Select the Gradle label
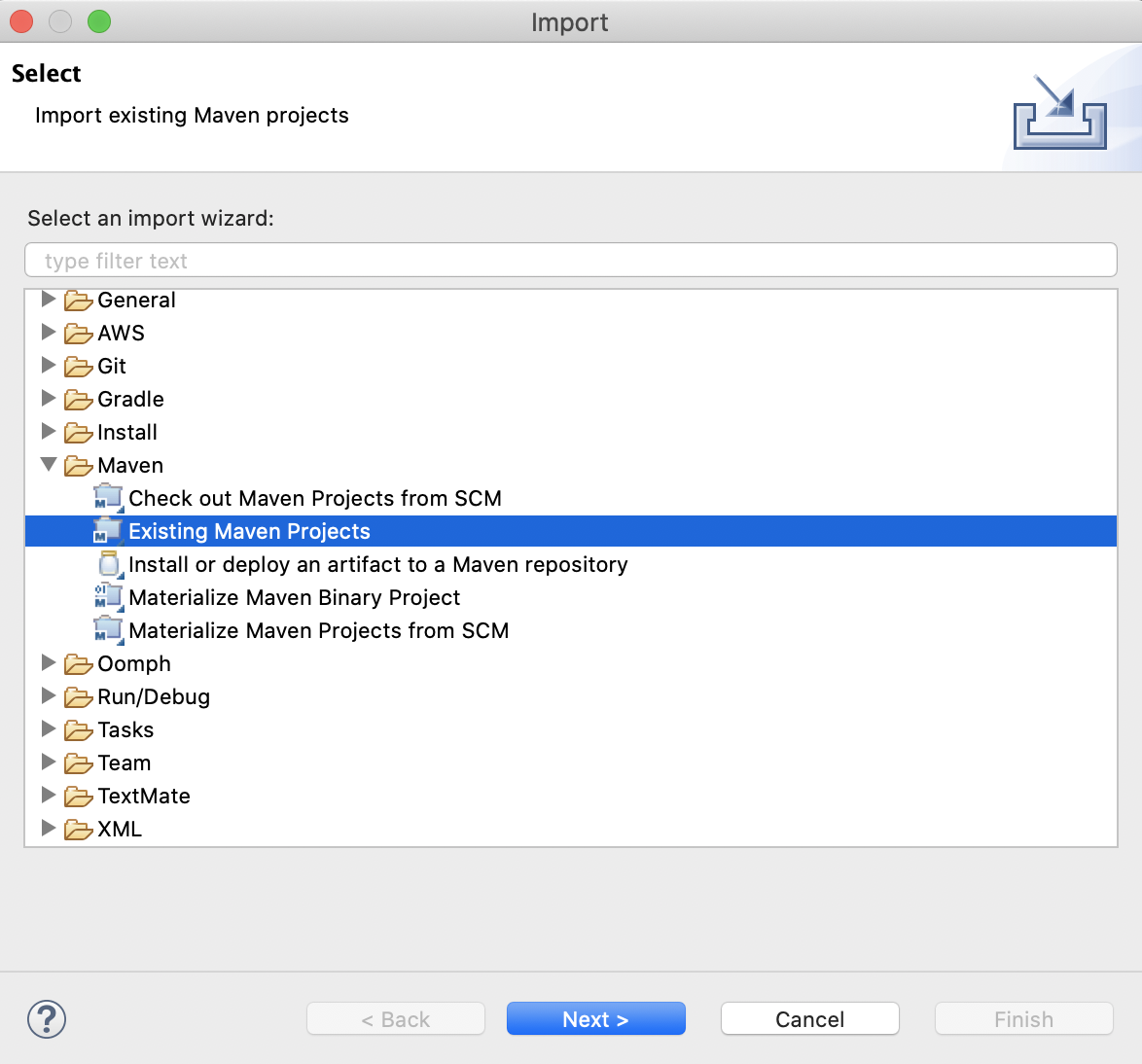The height and width of the screenshot is (1064, 1142). tap(130, 399)
